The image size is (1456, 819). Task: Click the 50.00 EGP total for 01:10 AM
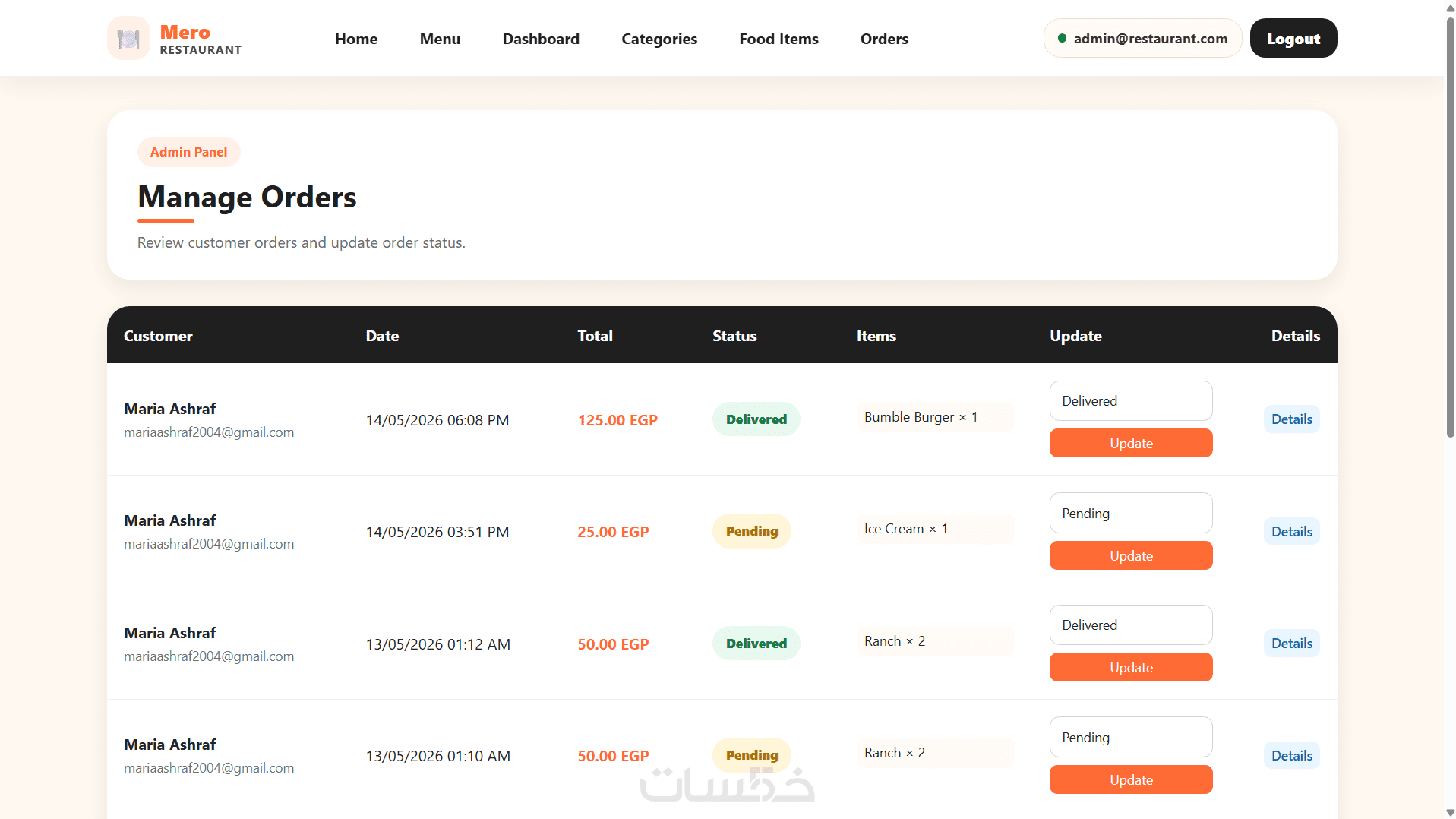point(613,756)
